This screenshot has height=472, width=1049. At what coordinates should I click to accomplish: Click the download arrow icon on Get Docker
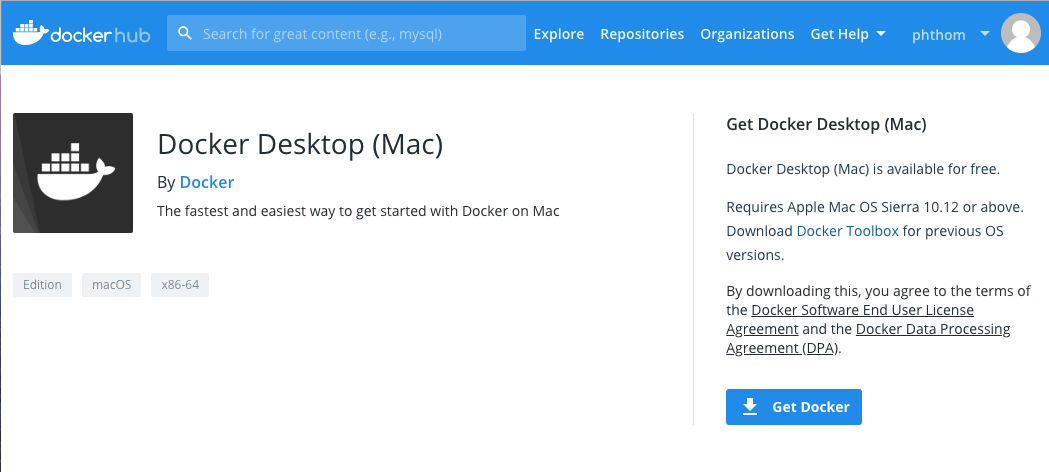click(750, 407)
